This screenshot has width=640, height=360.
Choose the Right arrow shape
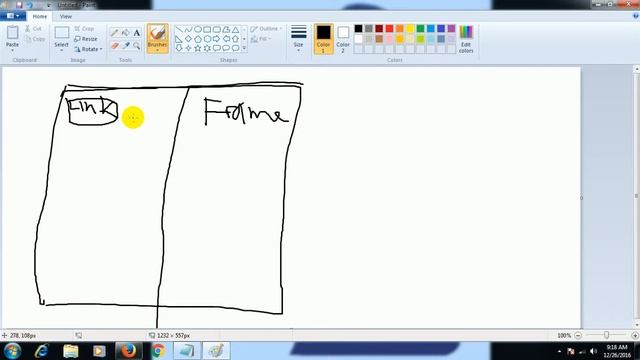[x=216, y=39]
